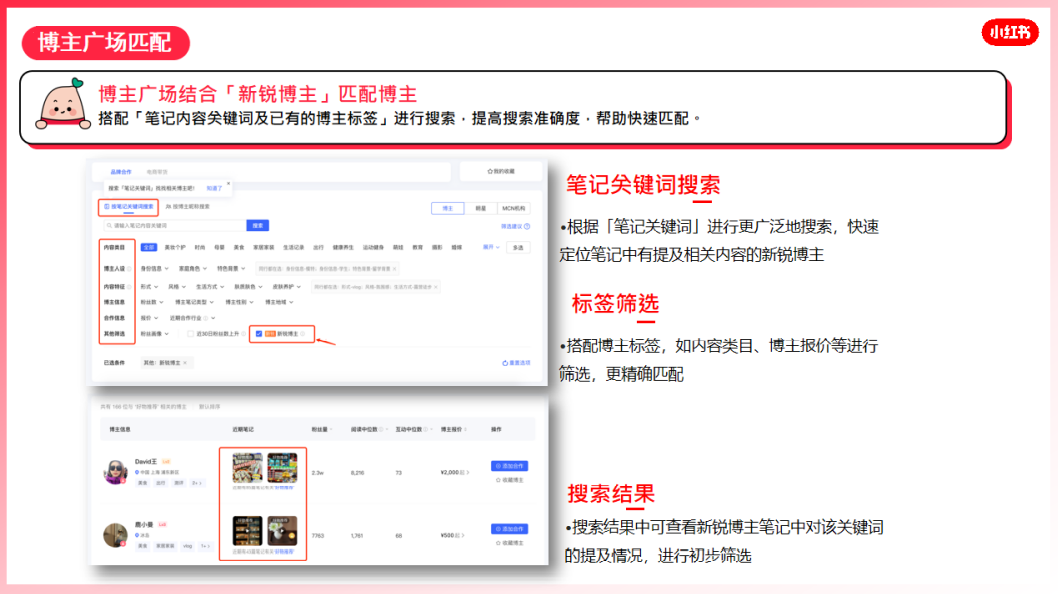Open the 特色背景 dropdown
Viewport: 1058px width, 594px height.
point(231,269)
